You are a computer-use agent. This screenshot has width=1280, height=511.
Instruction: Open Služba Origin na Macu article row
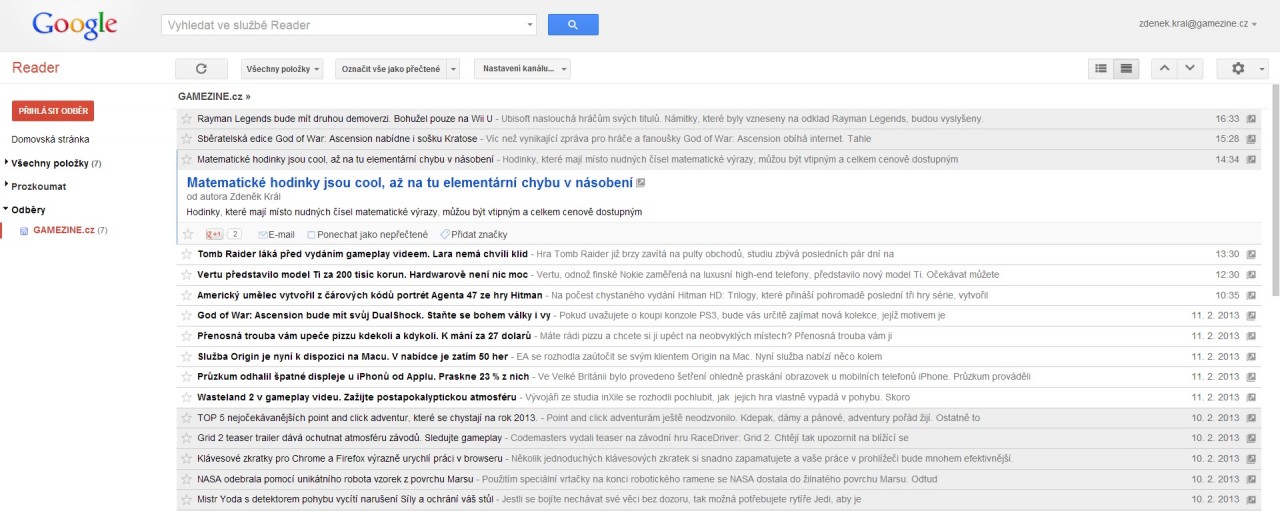point(718,356)
